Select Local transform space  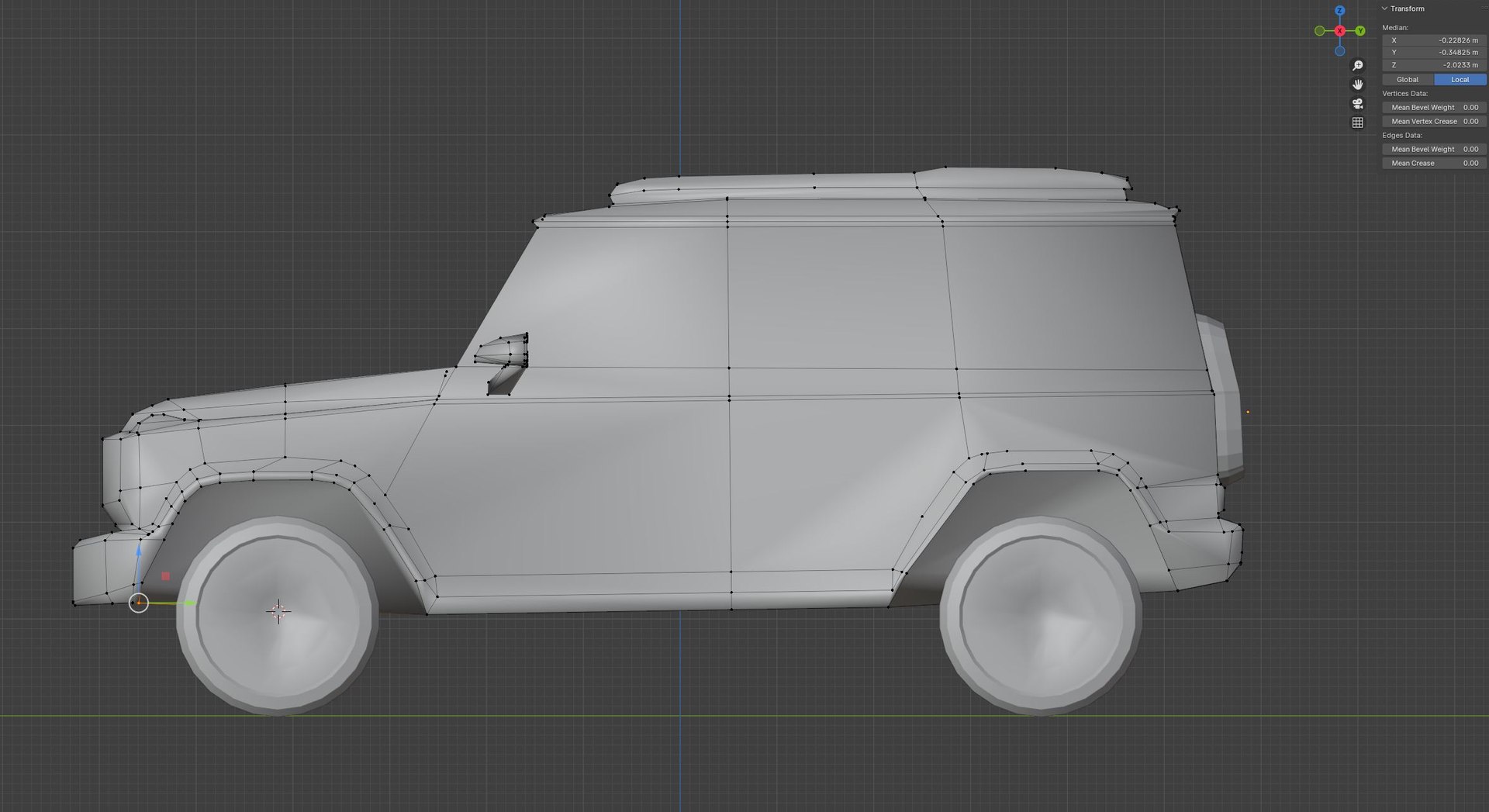click(1460, 80)
